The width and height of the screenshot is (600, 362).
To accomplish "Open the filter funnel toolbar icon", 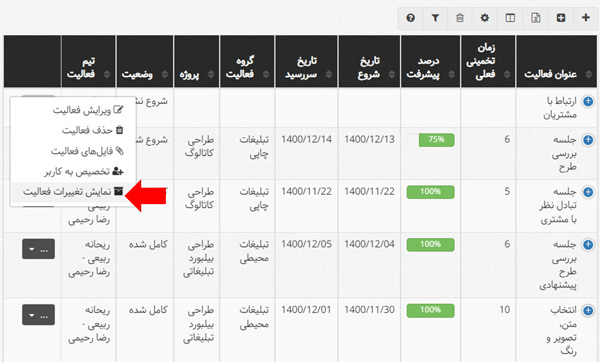I will pos(435,18).
